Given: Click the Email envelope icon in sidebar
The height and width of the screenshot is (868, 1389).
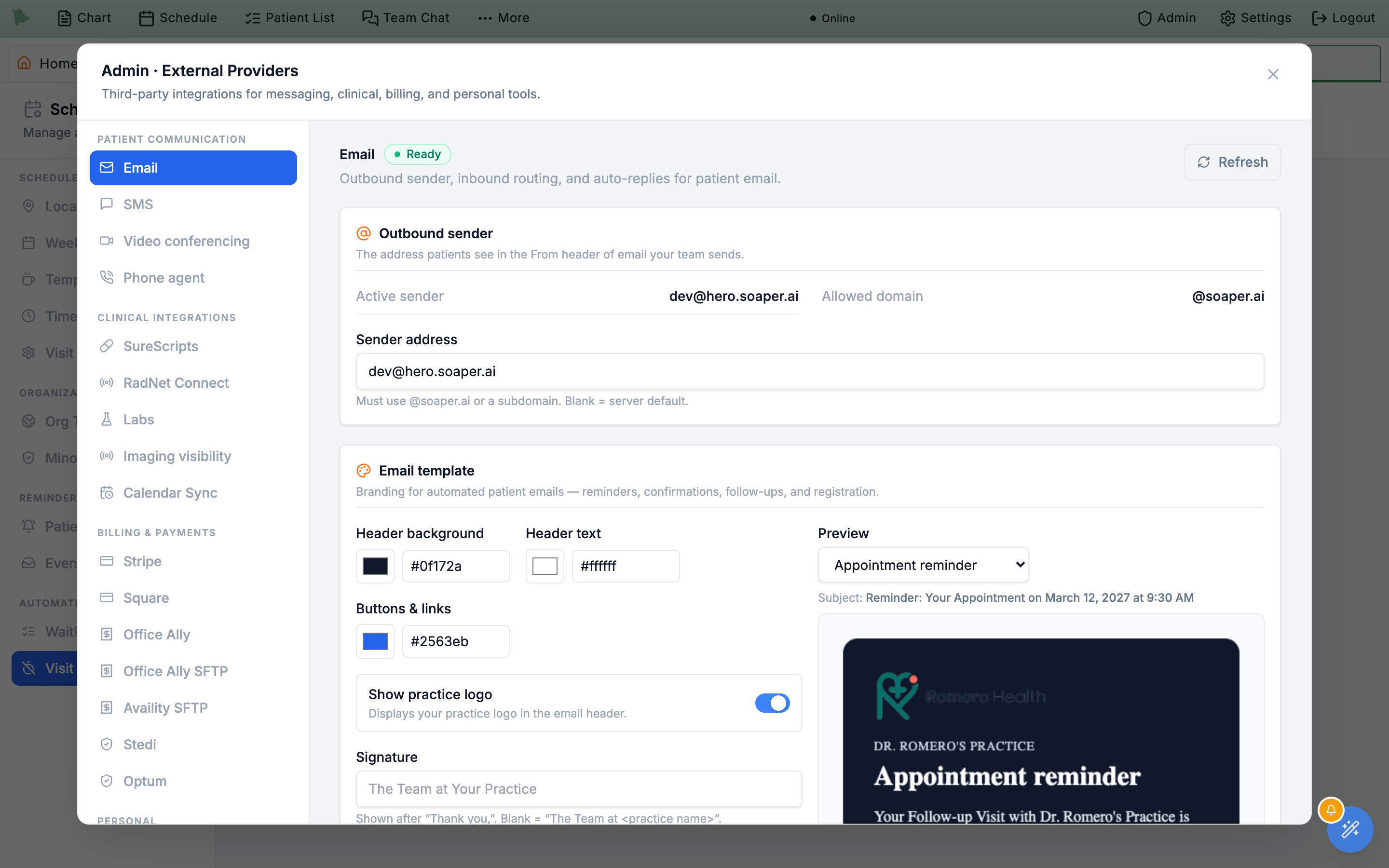Looking at the screenshot, I should pyautogui.click(x=107, y=167).
